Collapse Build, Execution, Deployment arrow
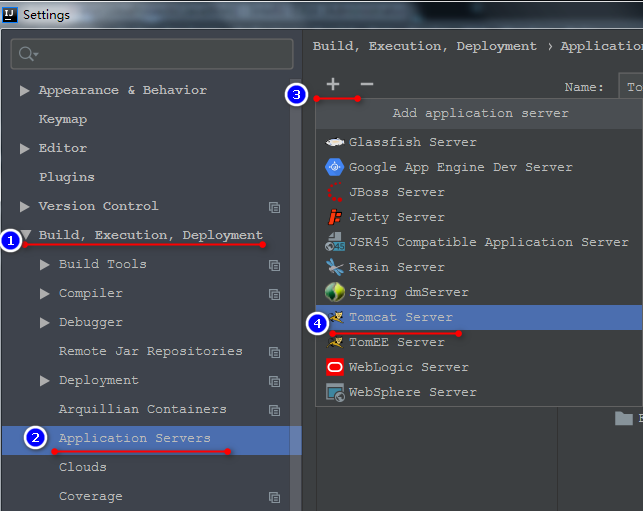The width and height of the screenshot is (643, 511). pos(26,234)
